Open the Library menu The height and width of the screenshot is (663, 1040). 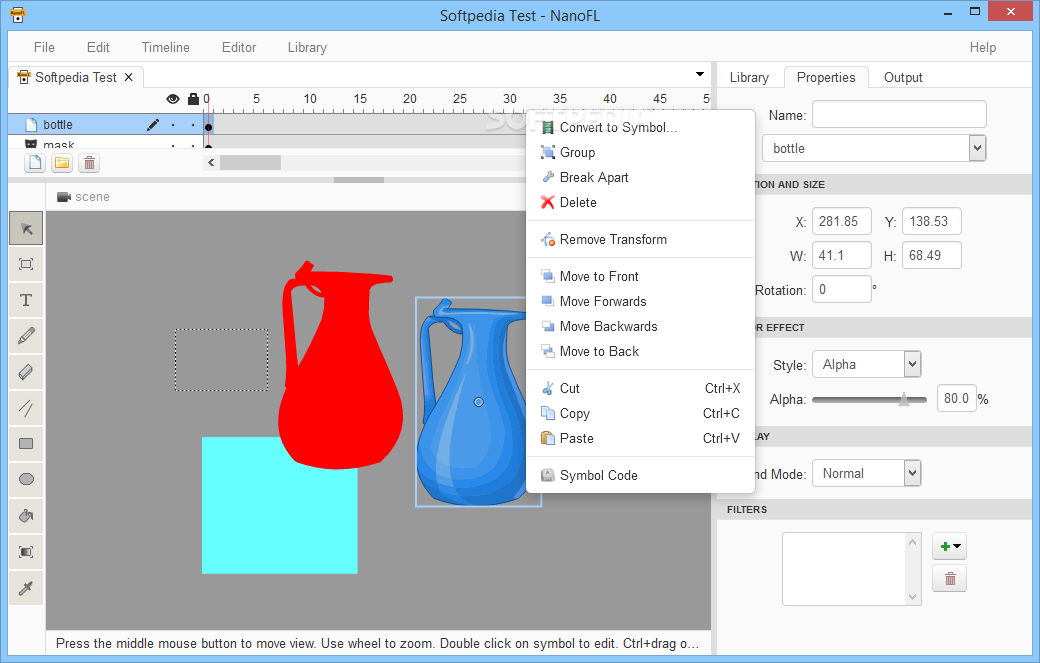(307, 47)
